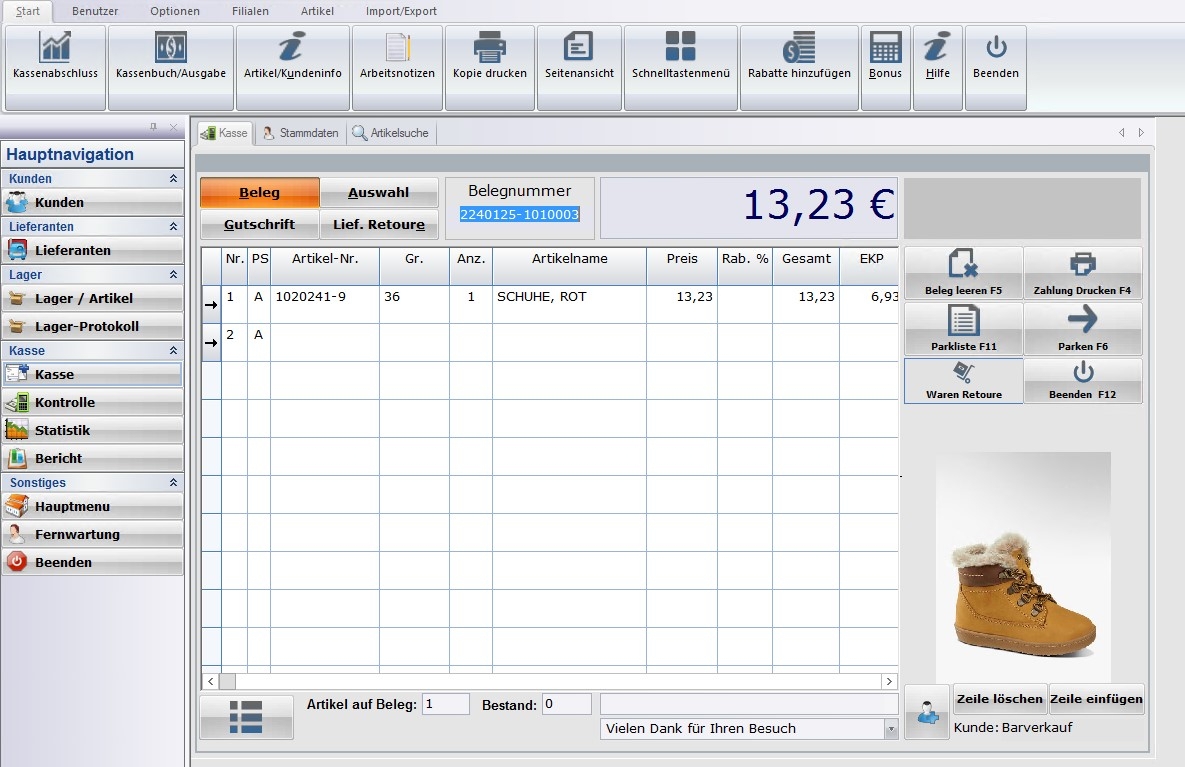1185x767 pixels.
Task: Click Rabatte hinzufügen
Action: pyautogui.click(x=799, y=67)
